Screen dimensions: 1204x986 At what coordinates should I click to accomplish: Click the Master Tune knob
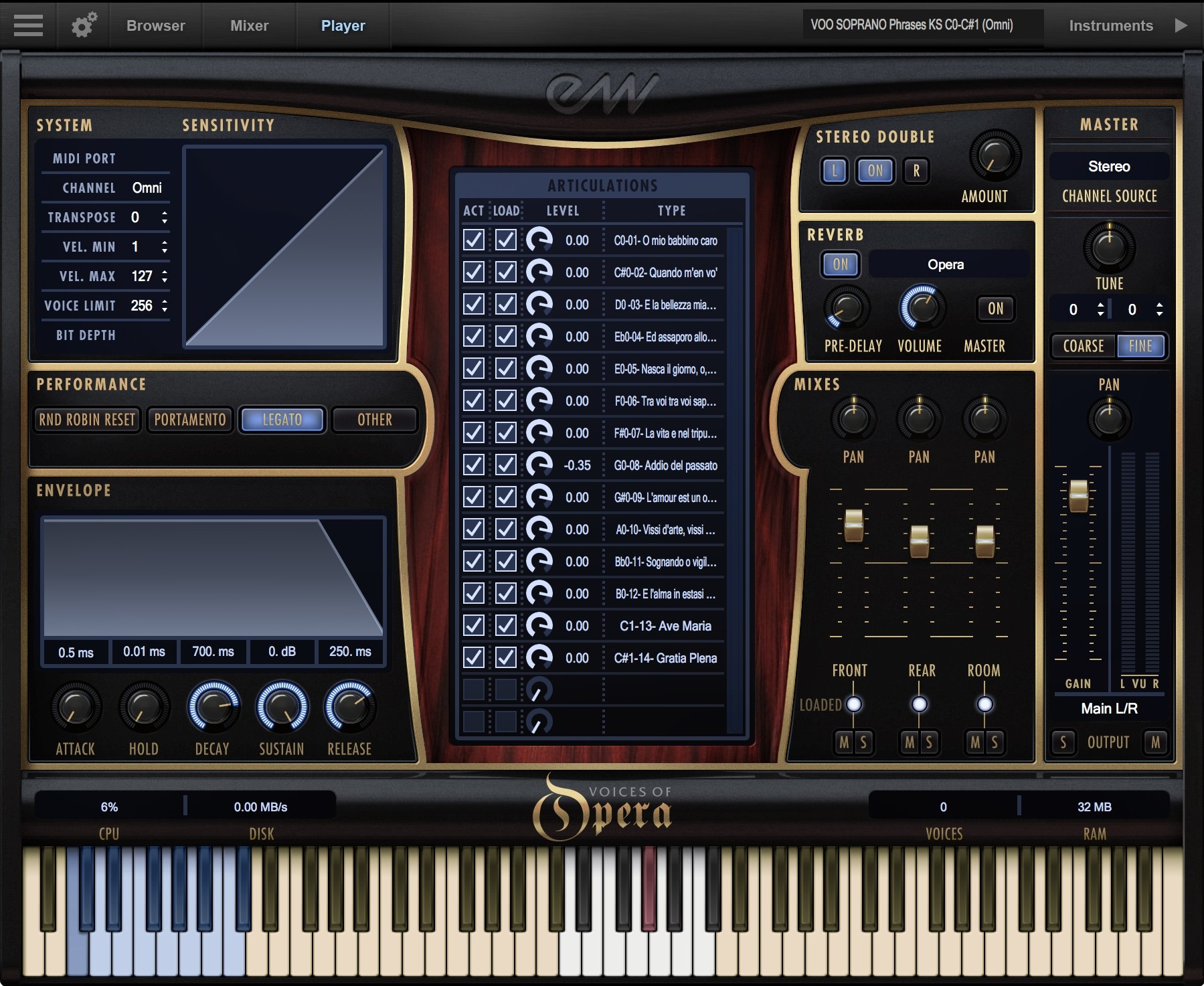[1109, 247]
